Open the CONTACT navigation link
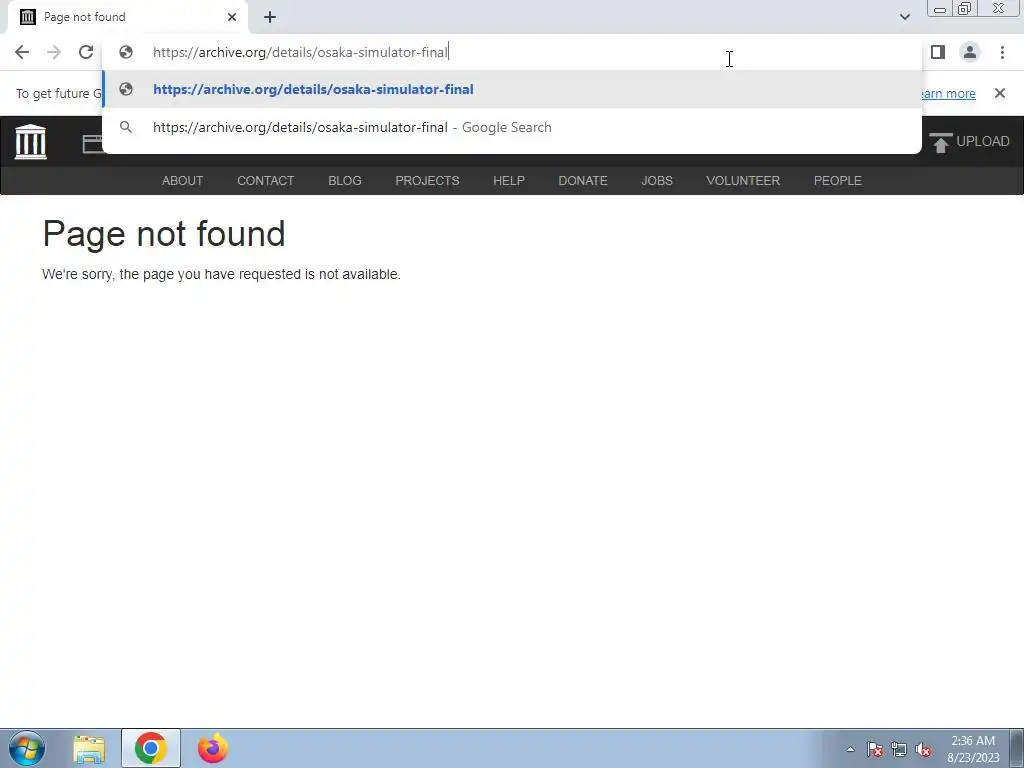 click(x=265, y=181)
